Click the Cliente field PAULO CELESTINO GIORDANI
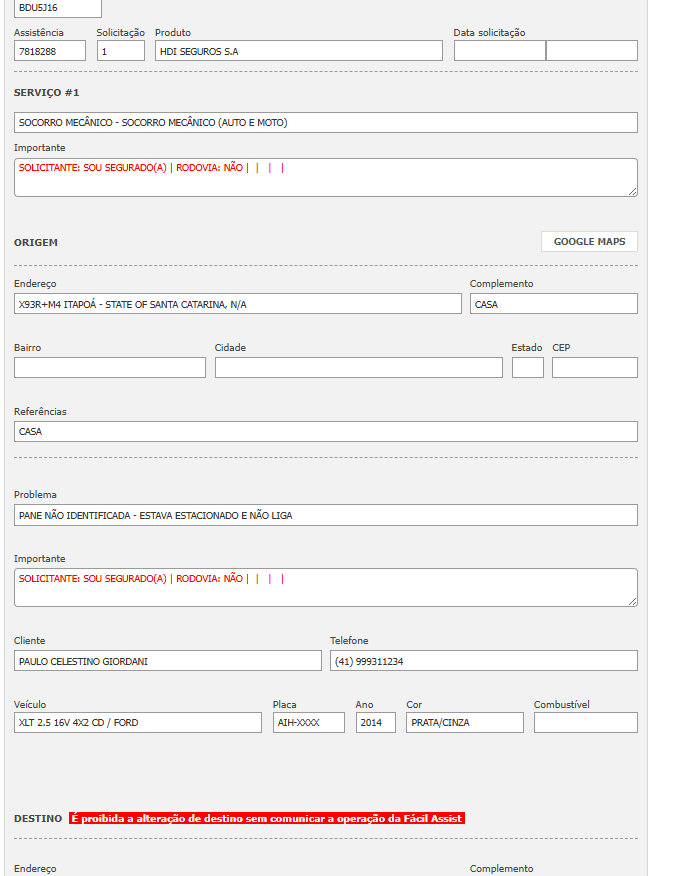Image resolution: width=684 pixels, height=876 pixels. pyautogui.click(x=168, y=661)
